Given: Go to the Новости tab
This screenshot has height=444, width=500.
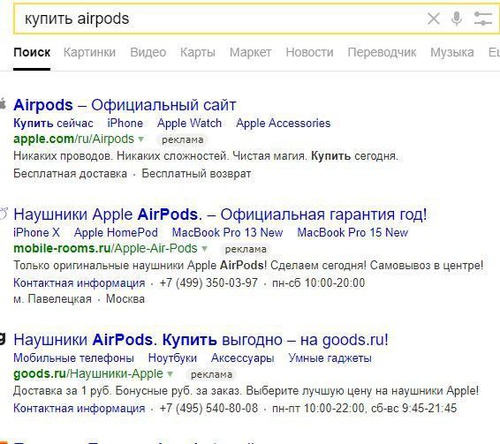Looking at the screenshot, I should 309,53.
